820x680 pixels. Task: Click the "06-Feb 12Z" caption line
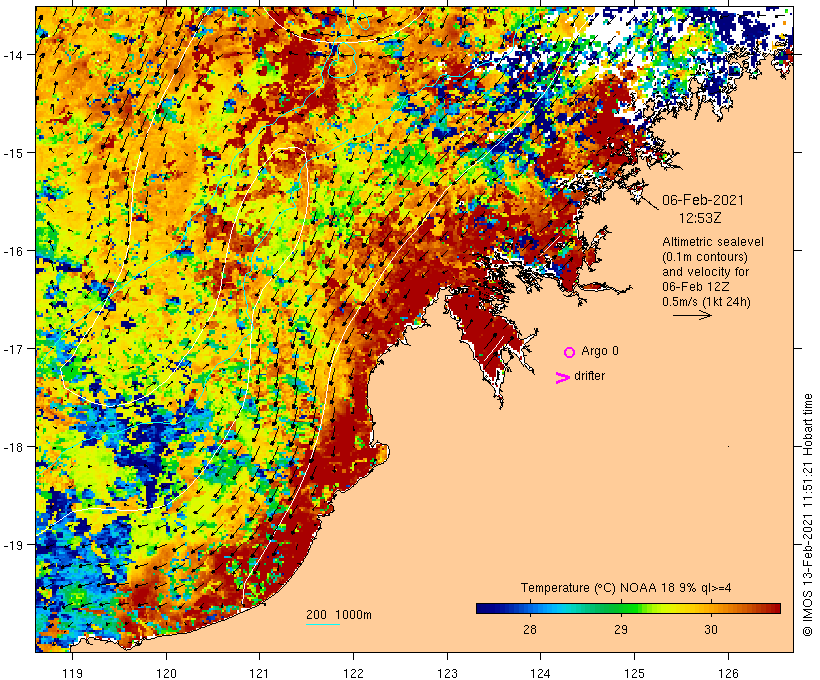click(x=696, y=287)
